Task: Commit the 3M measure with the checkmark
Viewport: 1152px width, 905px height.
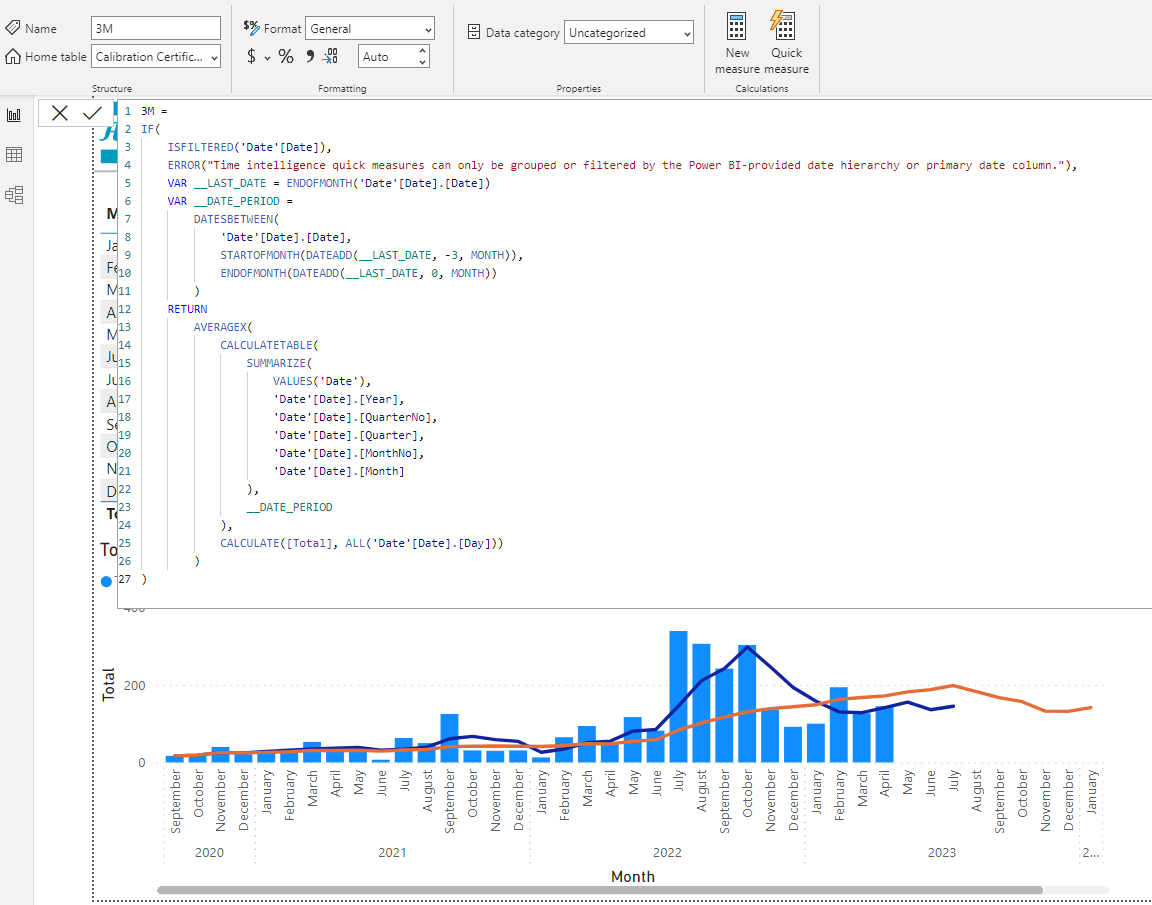Action: coord(93,113)
